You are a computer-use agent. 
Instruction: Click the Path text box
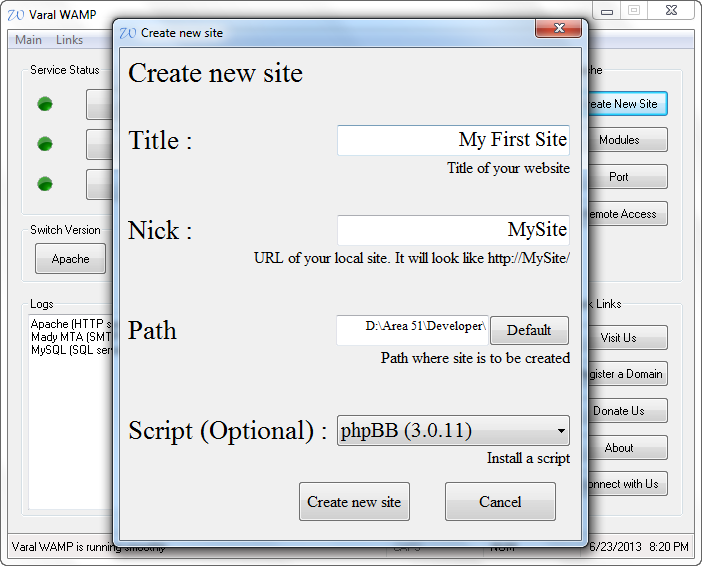(412, 330)
